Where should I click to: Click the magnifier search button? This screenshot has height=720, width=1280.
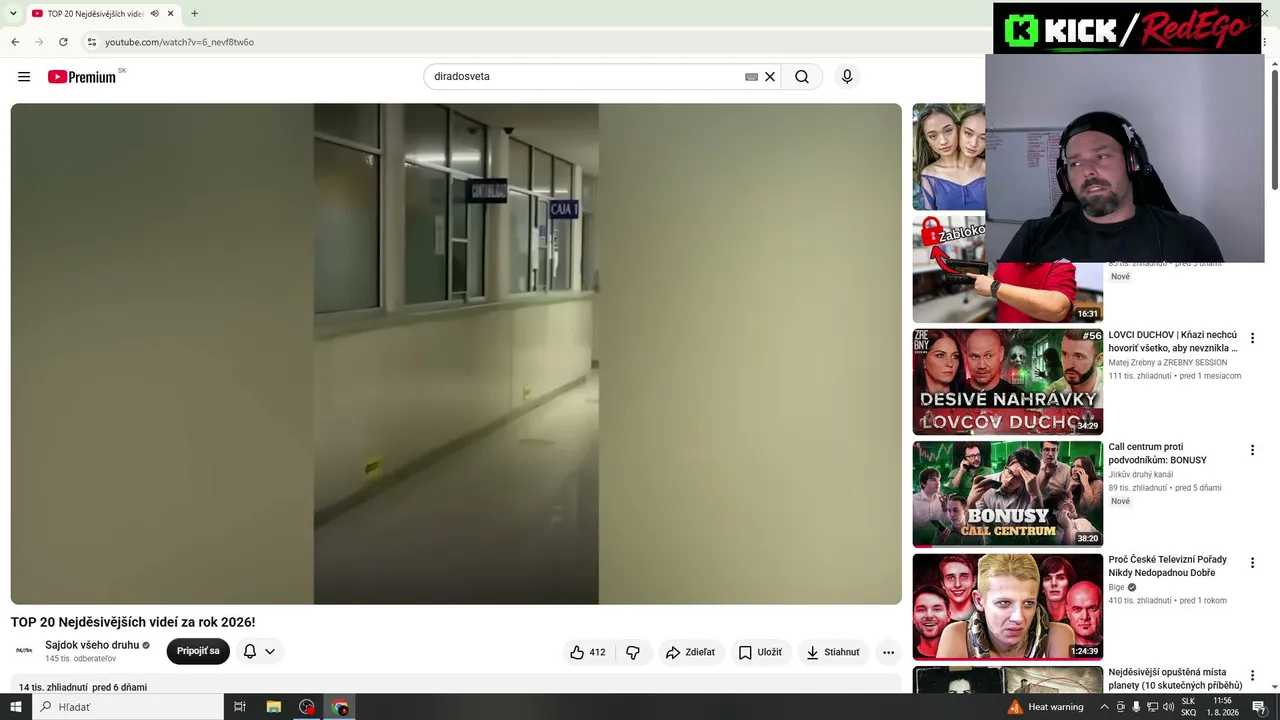point(802,77)
